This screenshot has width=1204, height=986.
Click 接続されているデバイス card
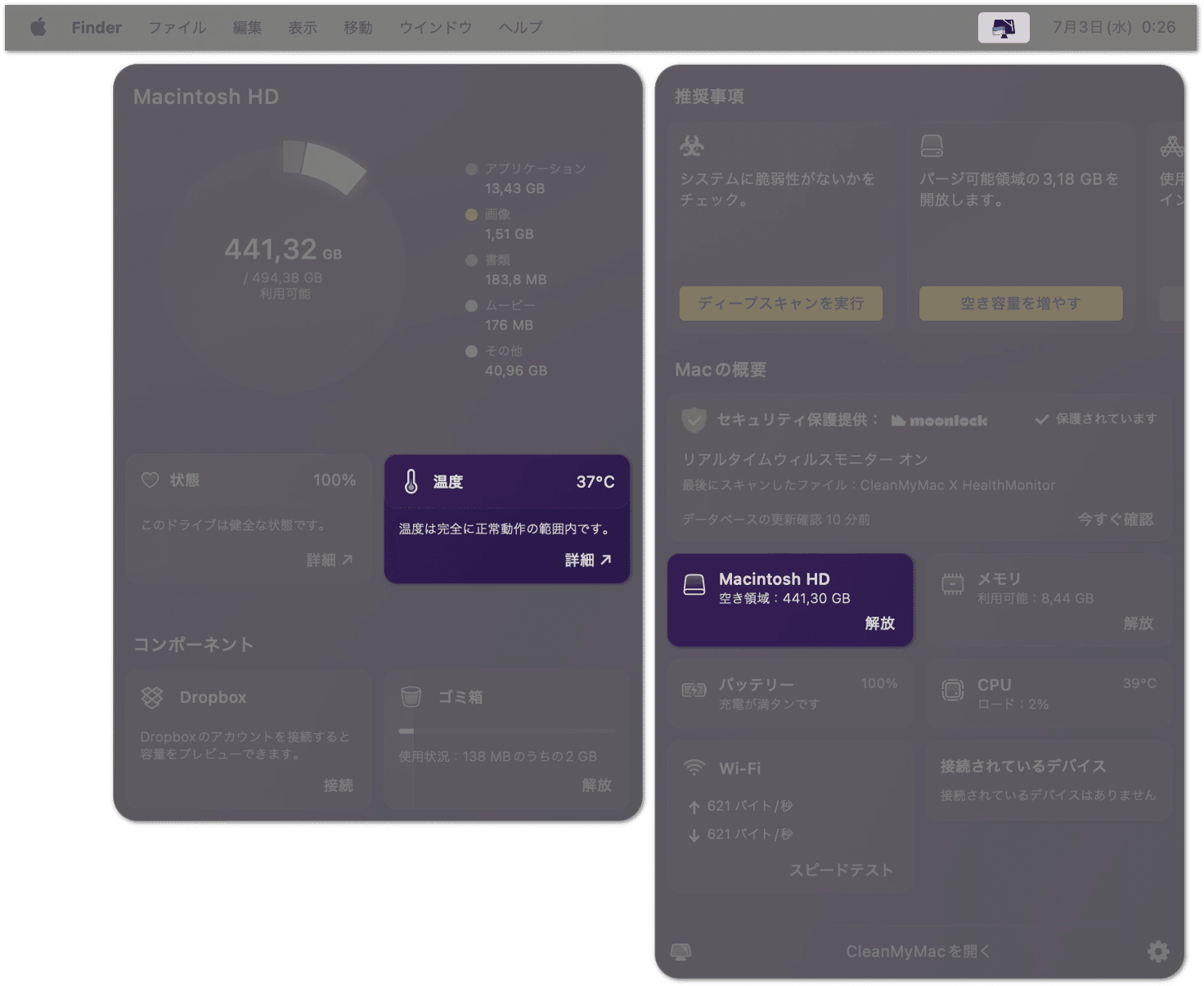[1049, 780]
